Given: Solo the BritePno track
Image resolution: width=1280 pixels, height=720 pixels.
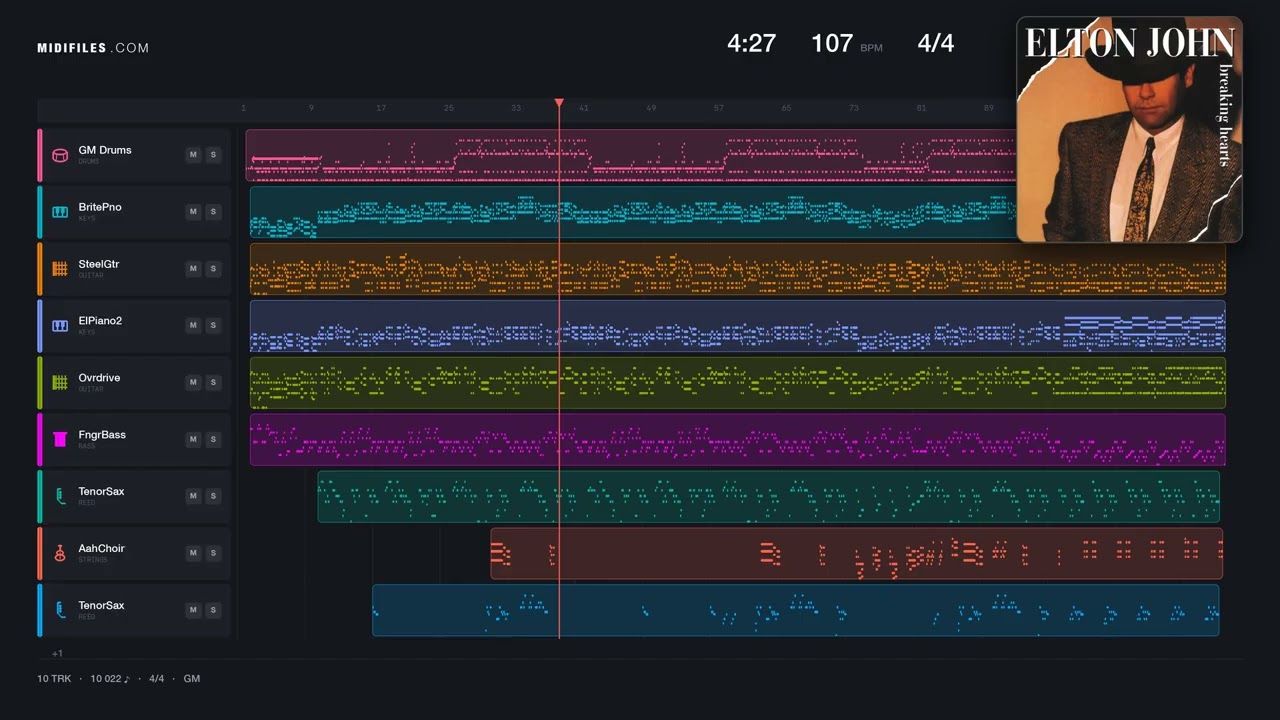Looking at the screenshot, I should 213,212.
